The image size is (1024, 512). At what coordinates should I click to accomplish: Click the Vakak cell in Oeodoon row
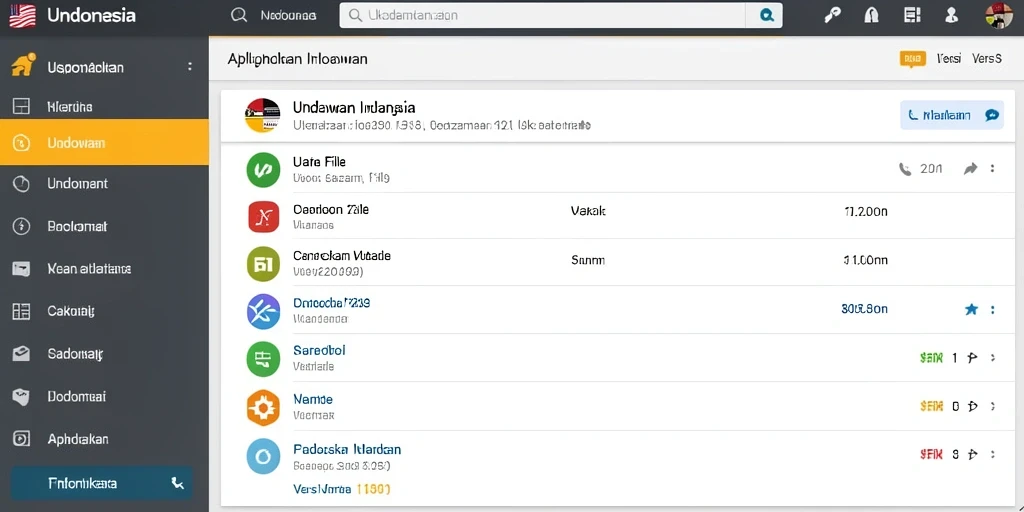click(x=588, y=212)
